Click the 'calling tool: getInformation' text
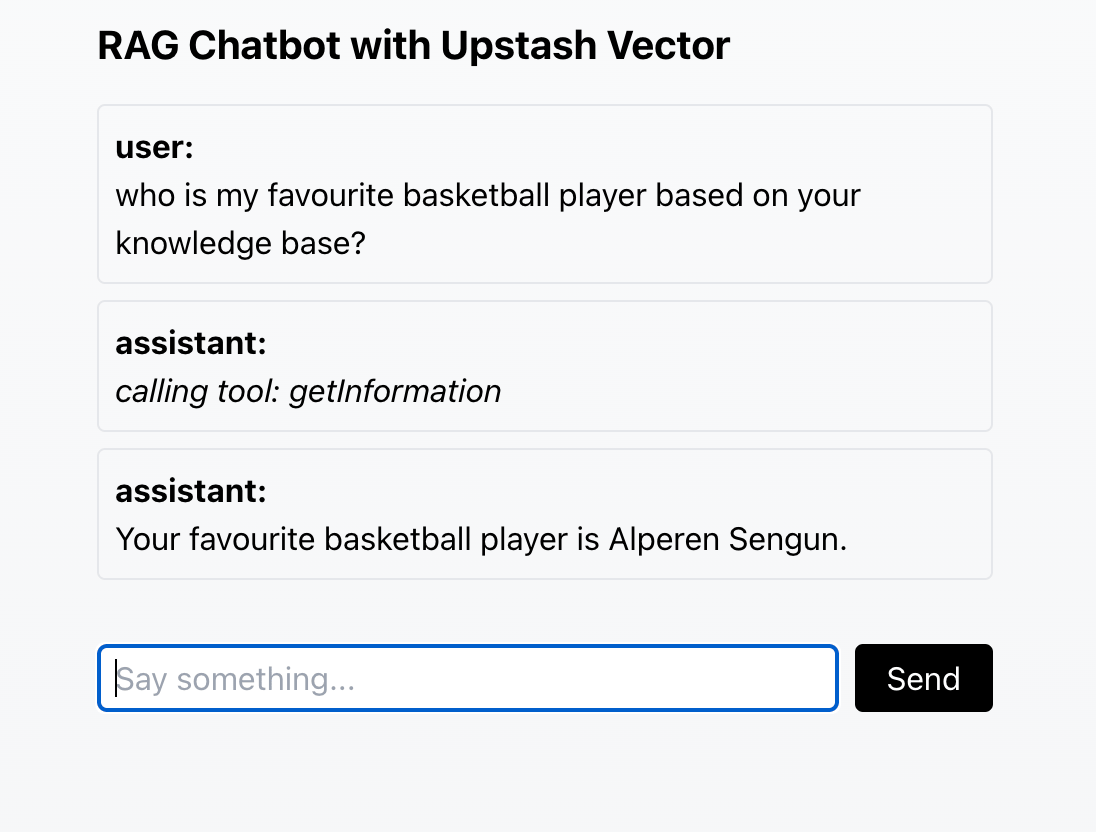This screenshot has width=1096, height=832. 308,392
